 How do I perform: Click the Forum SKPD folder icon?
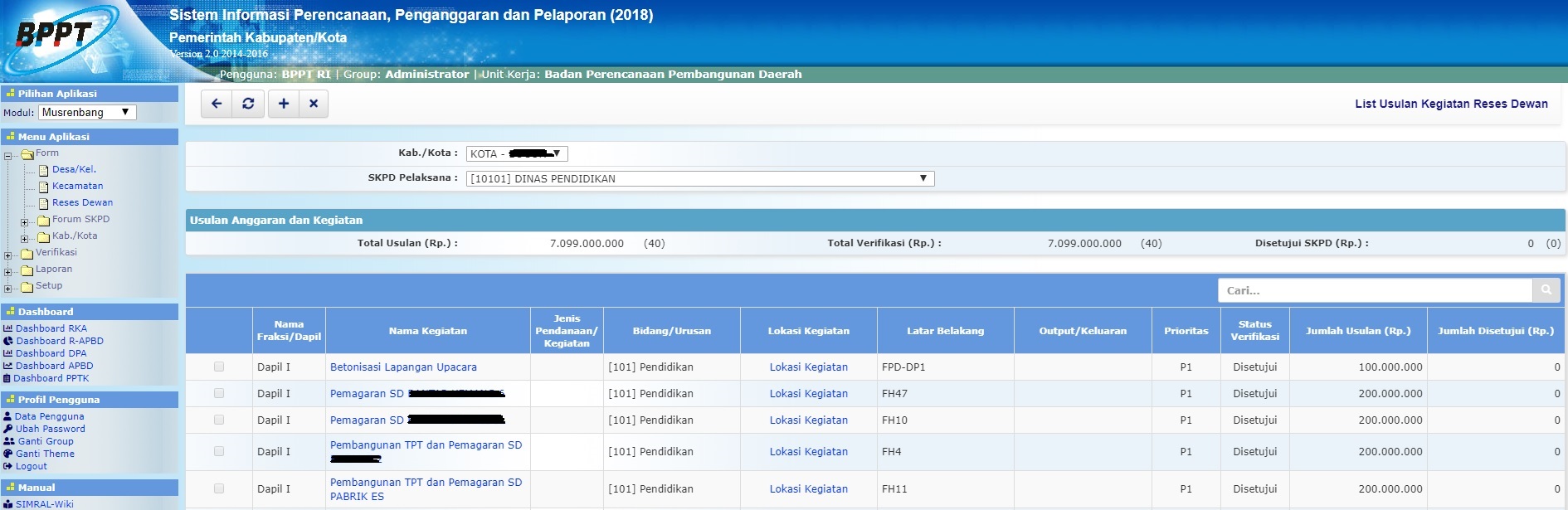44,221
